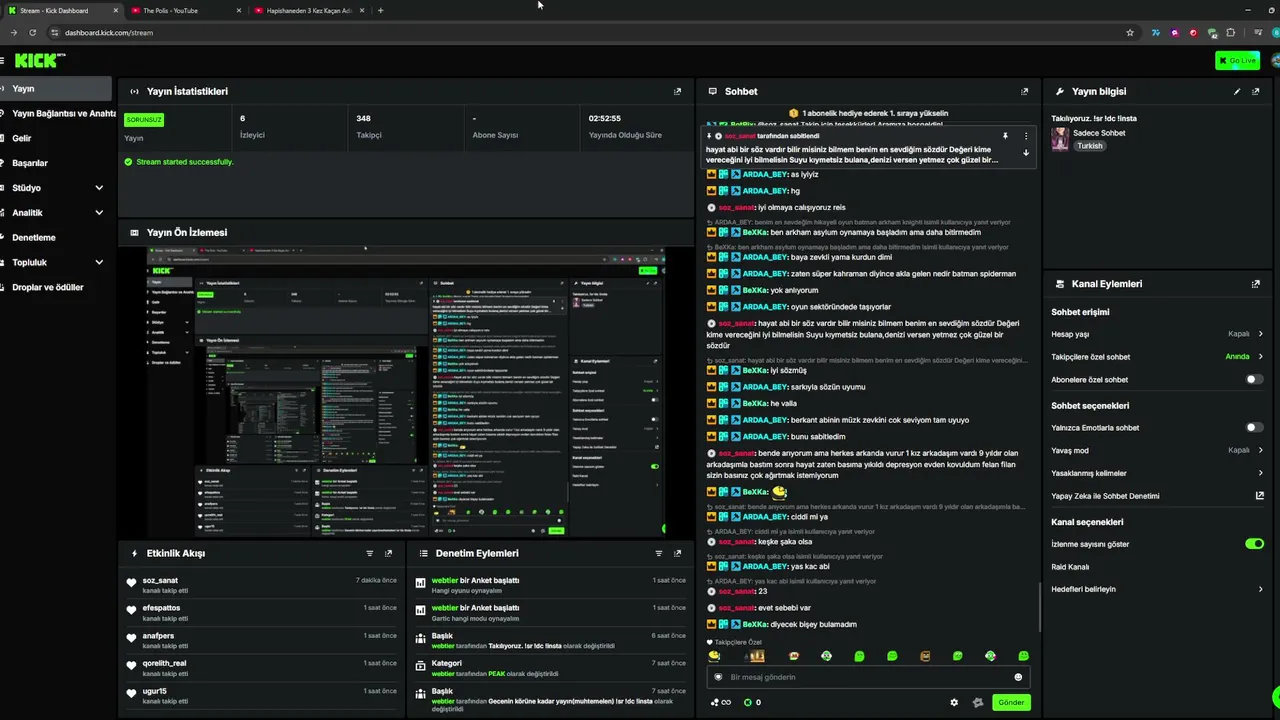Bookmark this page with star icon
Image resolution: width=1280 pixels, height=720 pixels.
click(1130, 33)
